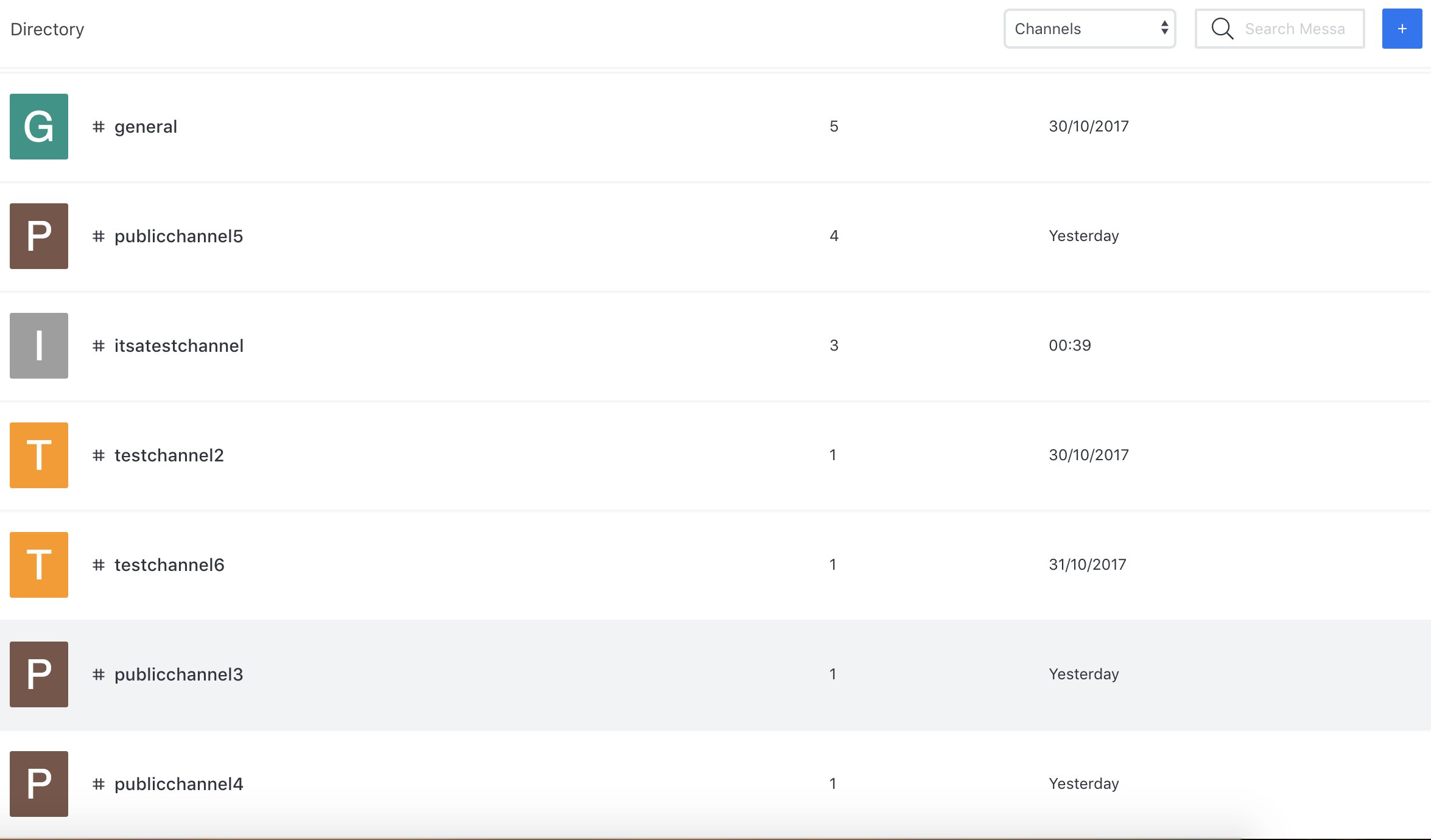Click the magnifying glass search icon
Screen dimensions: 1431x840
[x=1222, y=29]
